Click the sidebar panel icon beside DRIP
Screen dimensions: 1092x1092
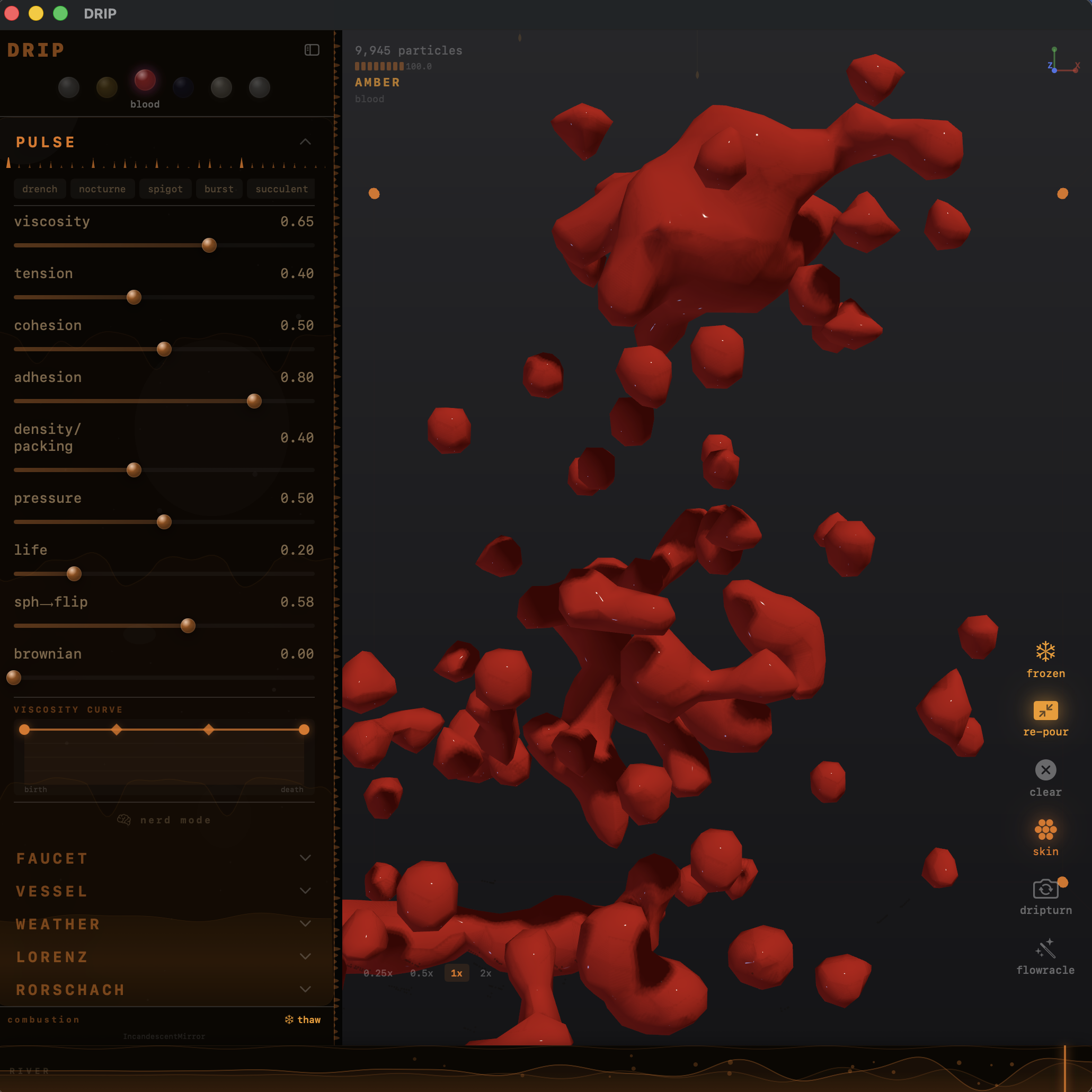(x=312, y=50)
